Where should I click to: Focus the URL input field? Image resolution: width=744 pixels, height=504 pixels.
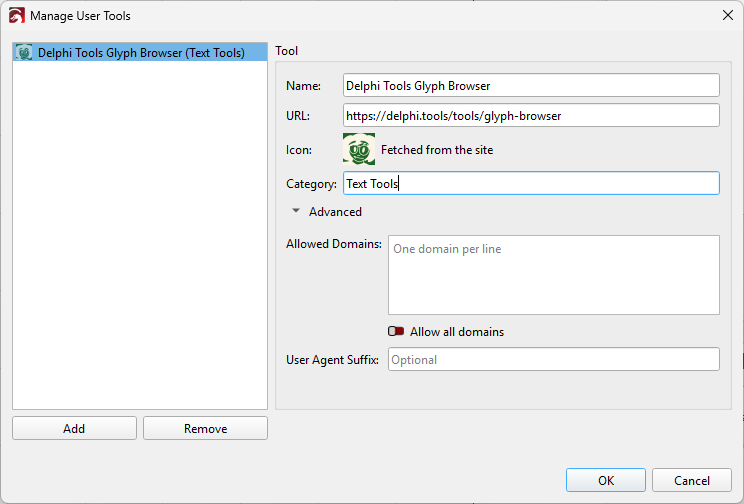pos(531,115)
